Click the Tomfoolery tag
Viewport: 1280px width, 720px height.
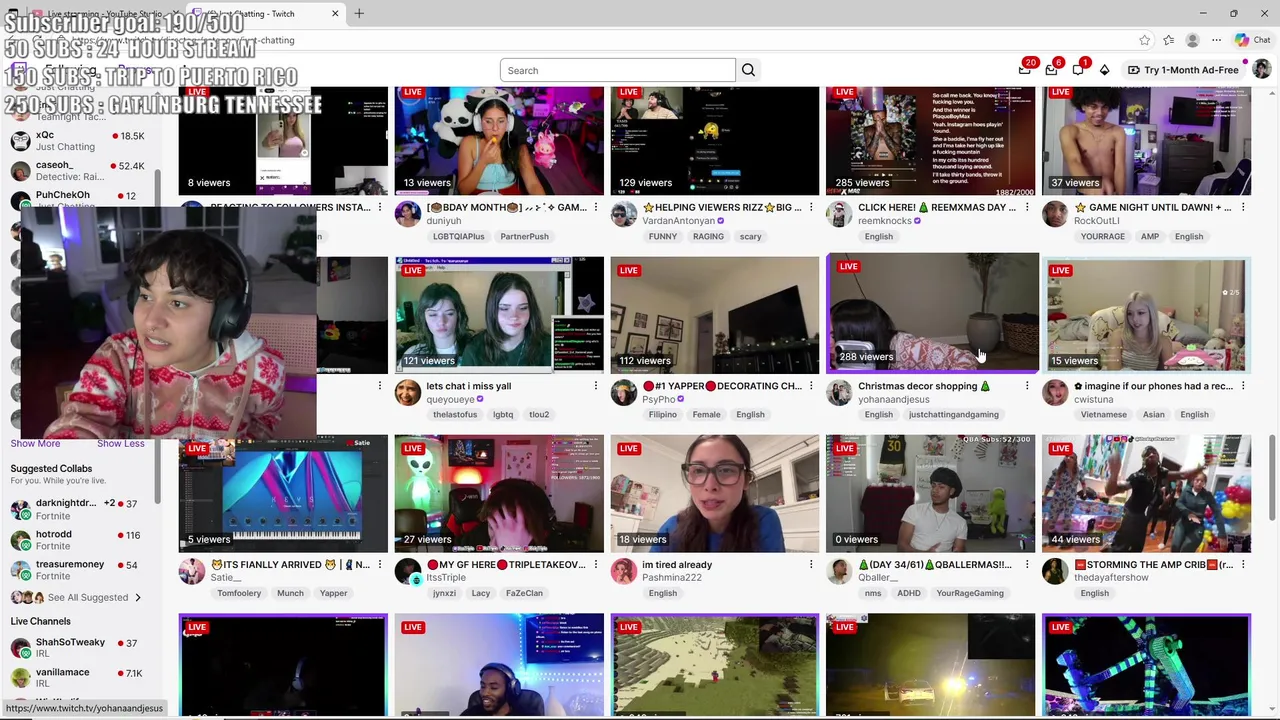point(240,593)
